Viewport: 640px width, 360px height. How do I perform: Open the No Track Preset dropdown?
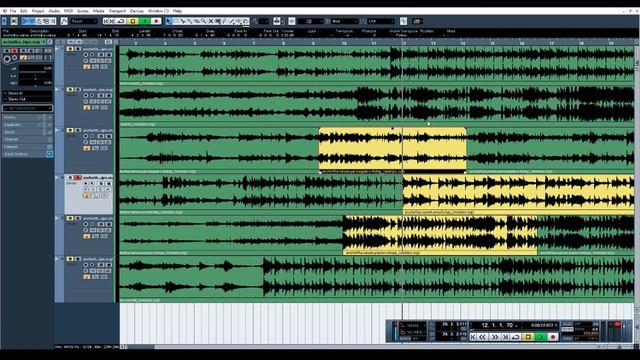click(x=27, y=108)
